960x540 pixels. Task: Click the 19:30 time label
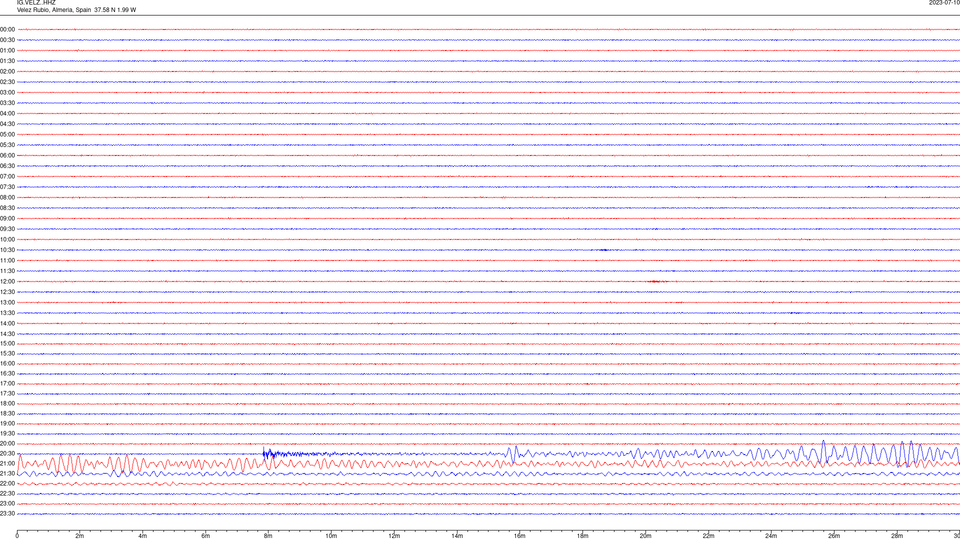point(7,433)
